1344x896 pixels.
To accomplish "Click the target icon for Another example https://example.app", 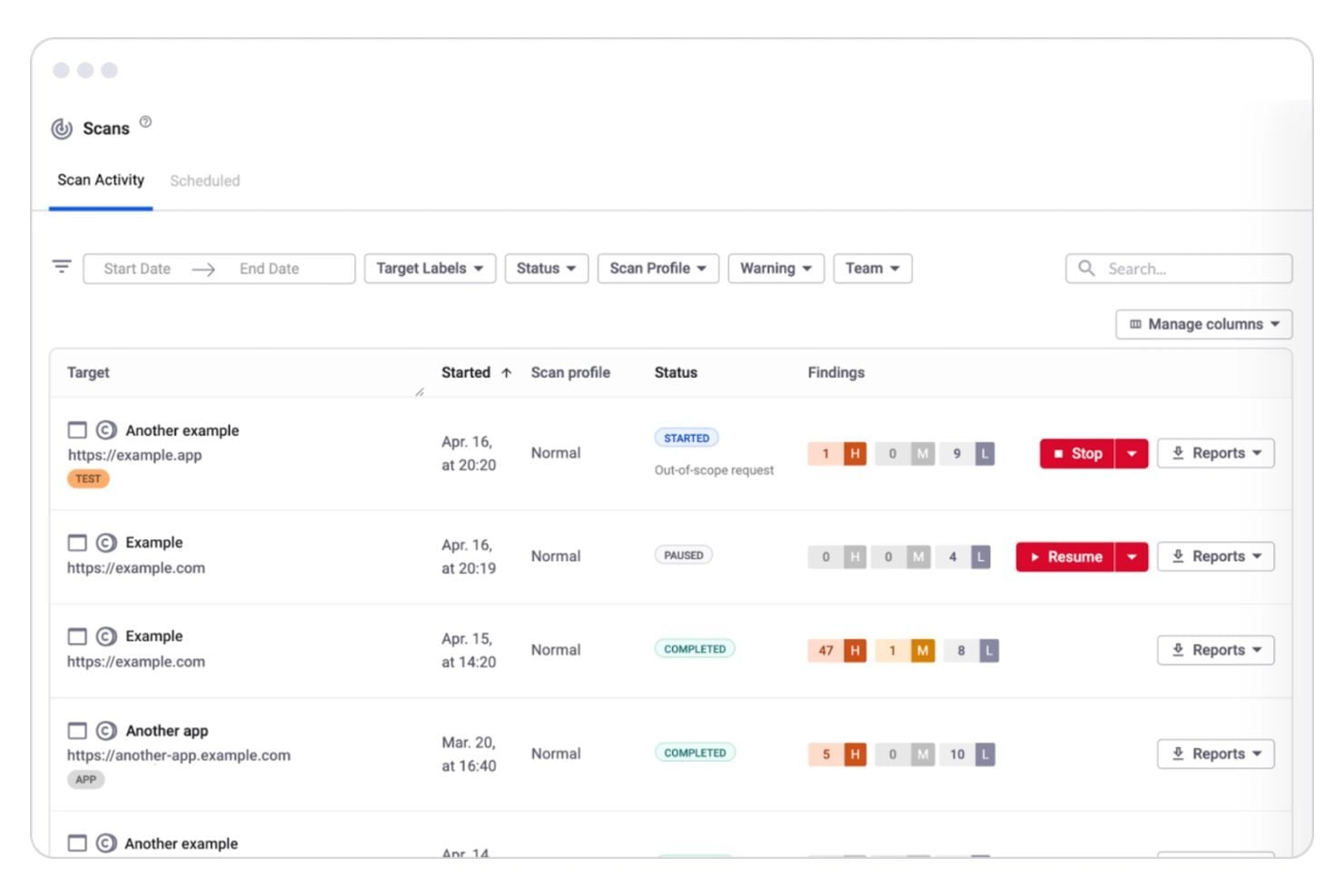I will 106,429.
